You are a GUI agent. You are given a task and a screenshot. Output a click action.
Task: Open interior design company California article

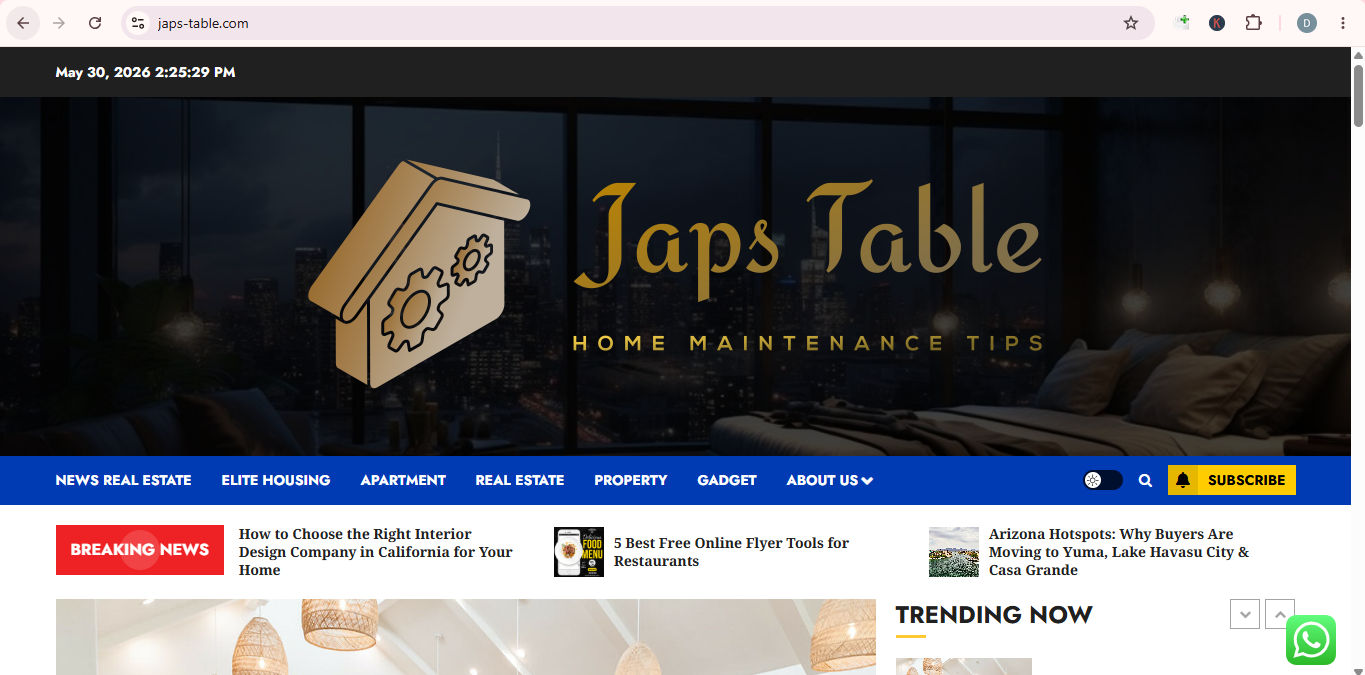376,552
